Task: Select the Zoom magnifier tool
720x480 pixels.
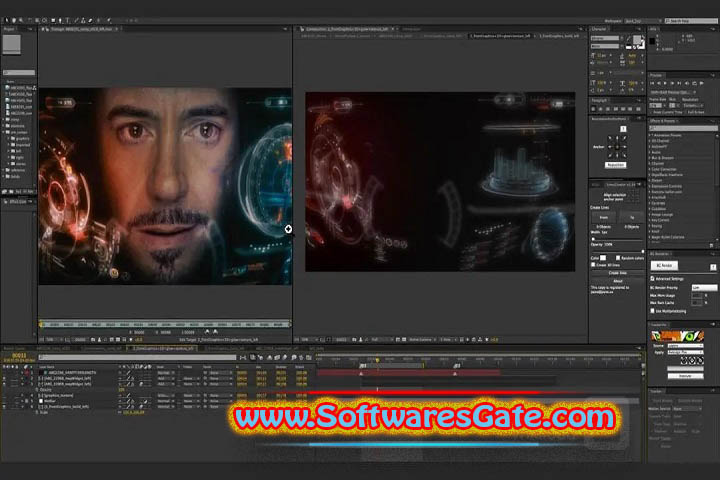Action: 21,20
